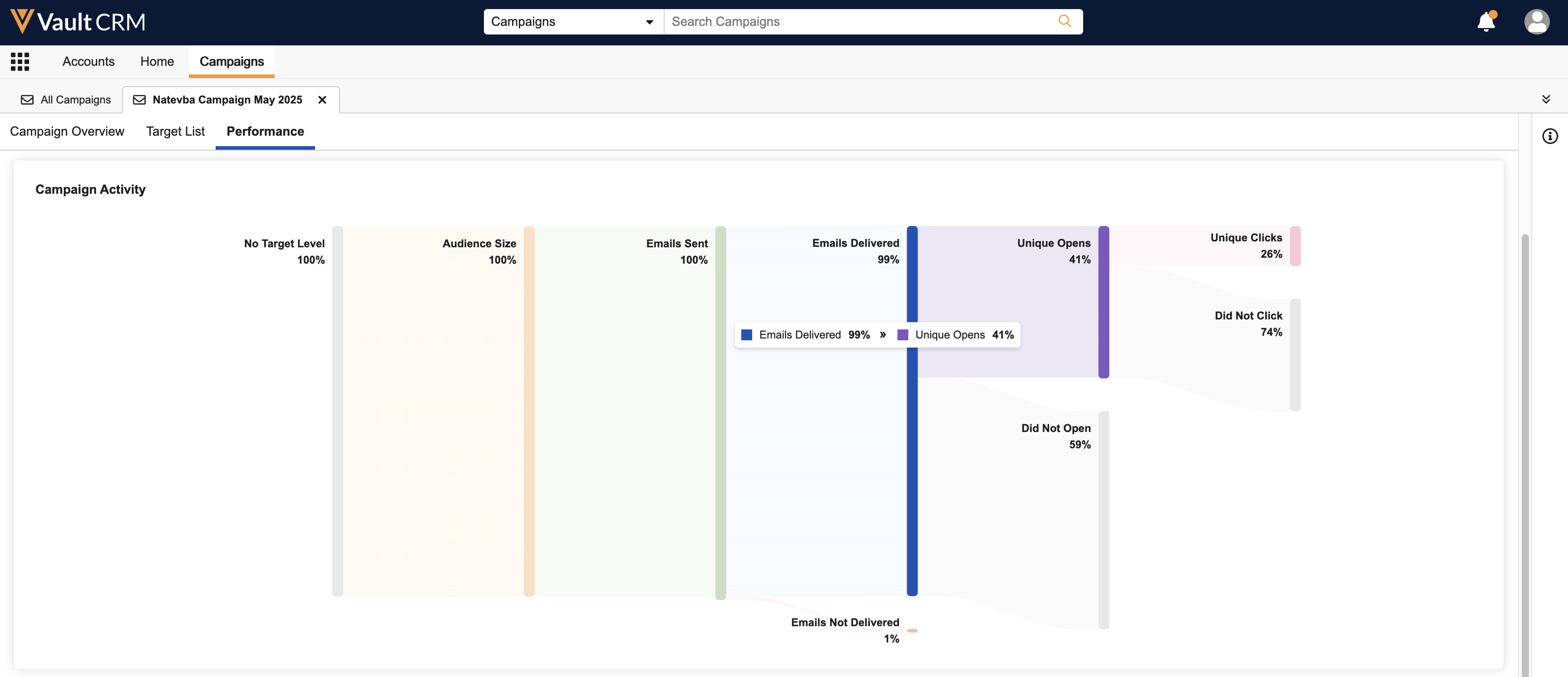Click the blue Emails Delivered bar
Image resolution: width=1568 pixels, height=677 pixels.
click(912, 462)
